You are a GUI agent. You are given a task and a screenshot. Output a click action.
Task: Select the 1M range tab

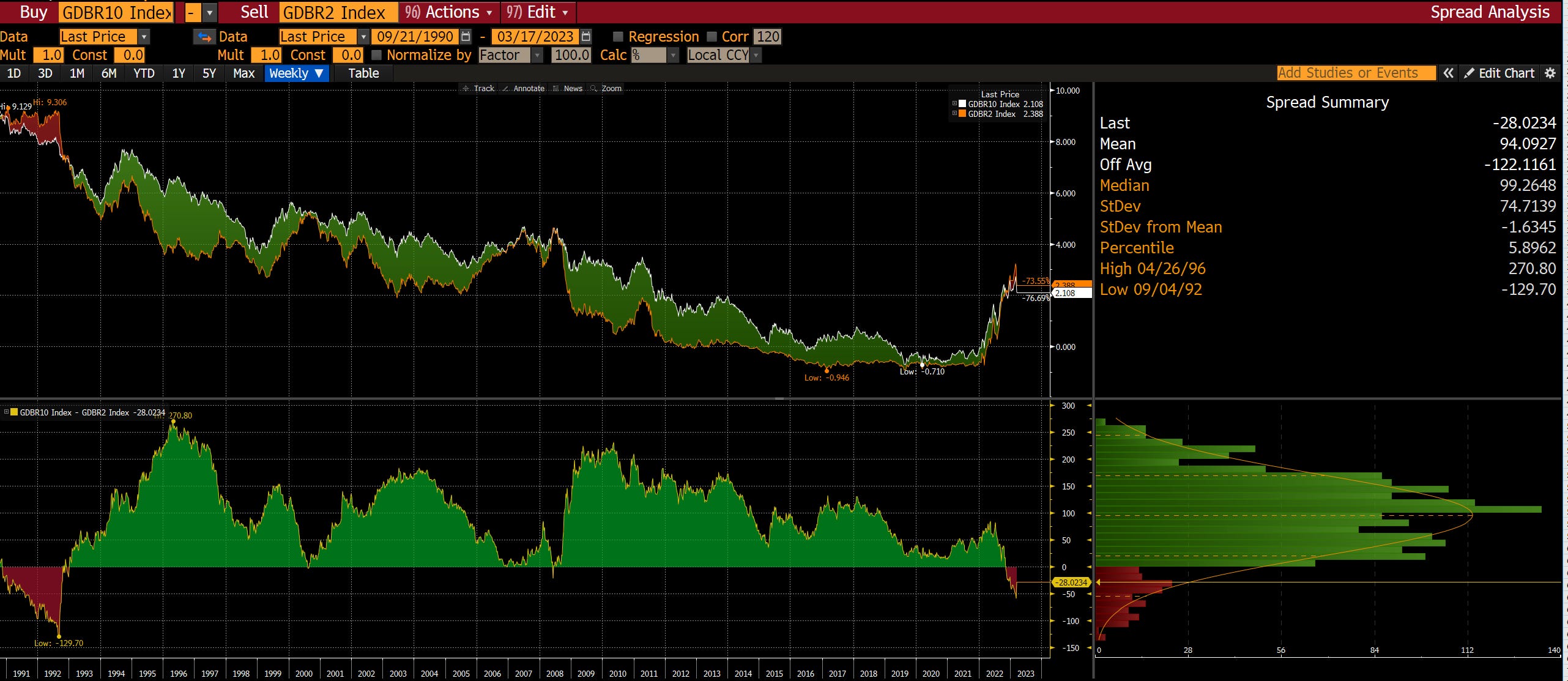(76, 73)
